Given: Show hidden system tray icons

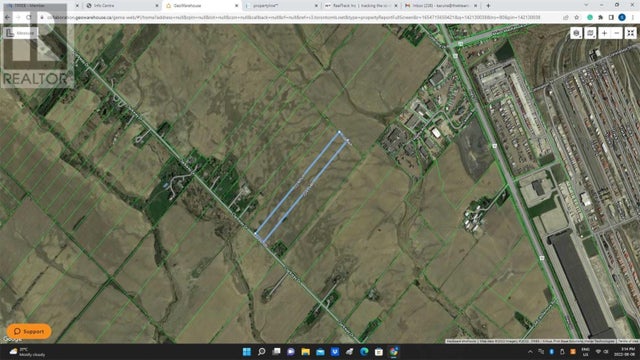Looking at the screenshot, I should (x=530, y=351).
